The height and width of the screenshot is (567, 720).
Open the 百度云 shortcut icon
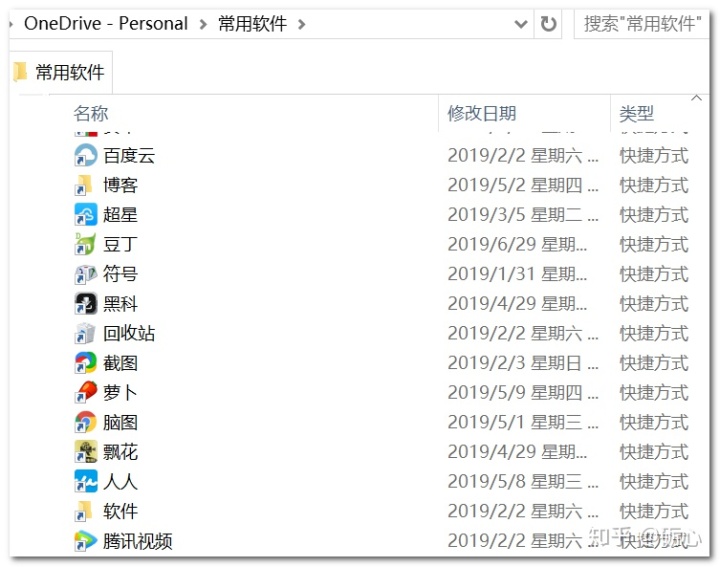(86, 155)
